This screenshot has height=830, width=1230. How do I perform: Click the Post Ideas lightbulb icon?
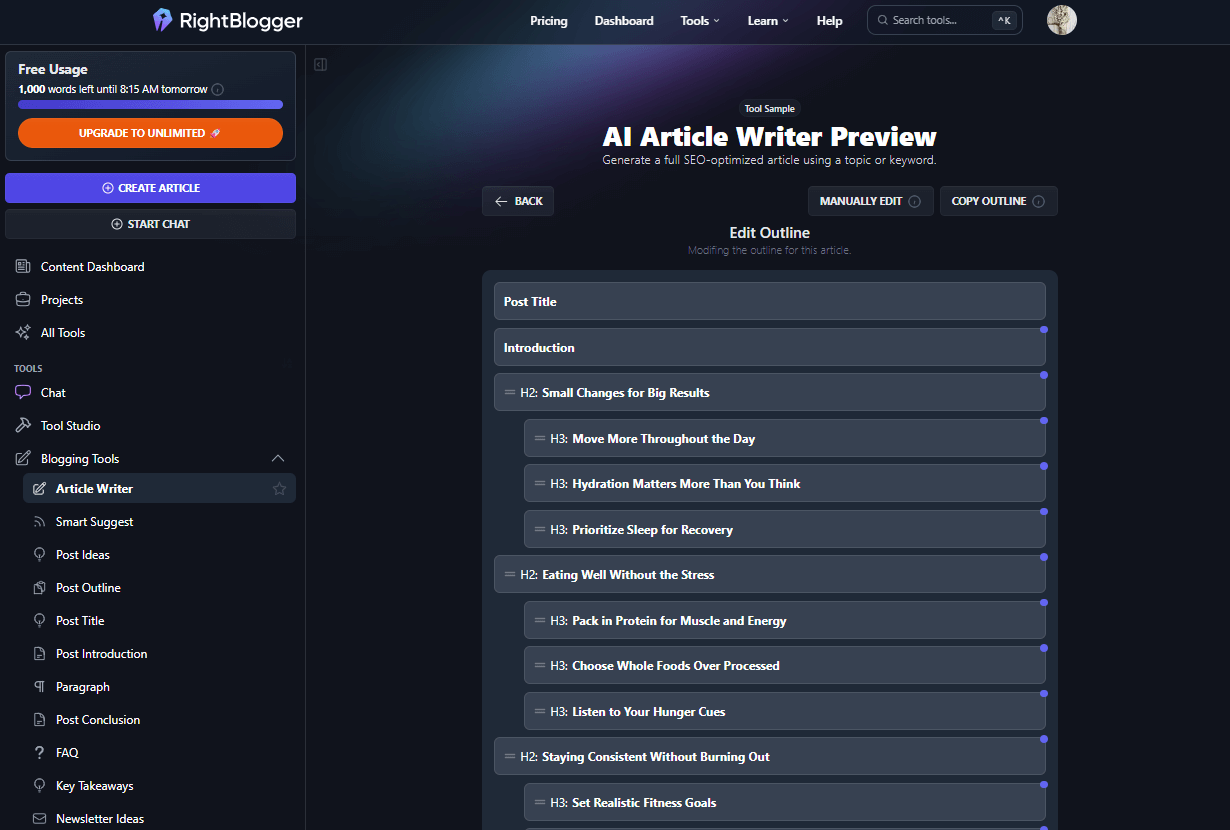pyautogui.click(x=40, y=555)
